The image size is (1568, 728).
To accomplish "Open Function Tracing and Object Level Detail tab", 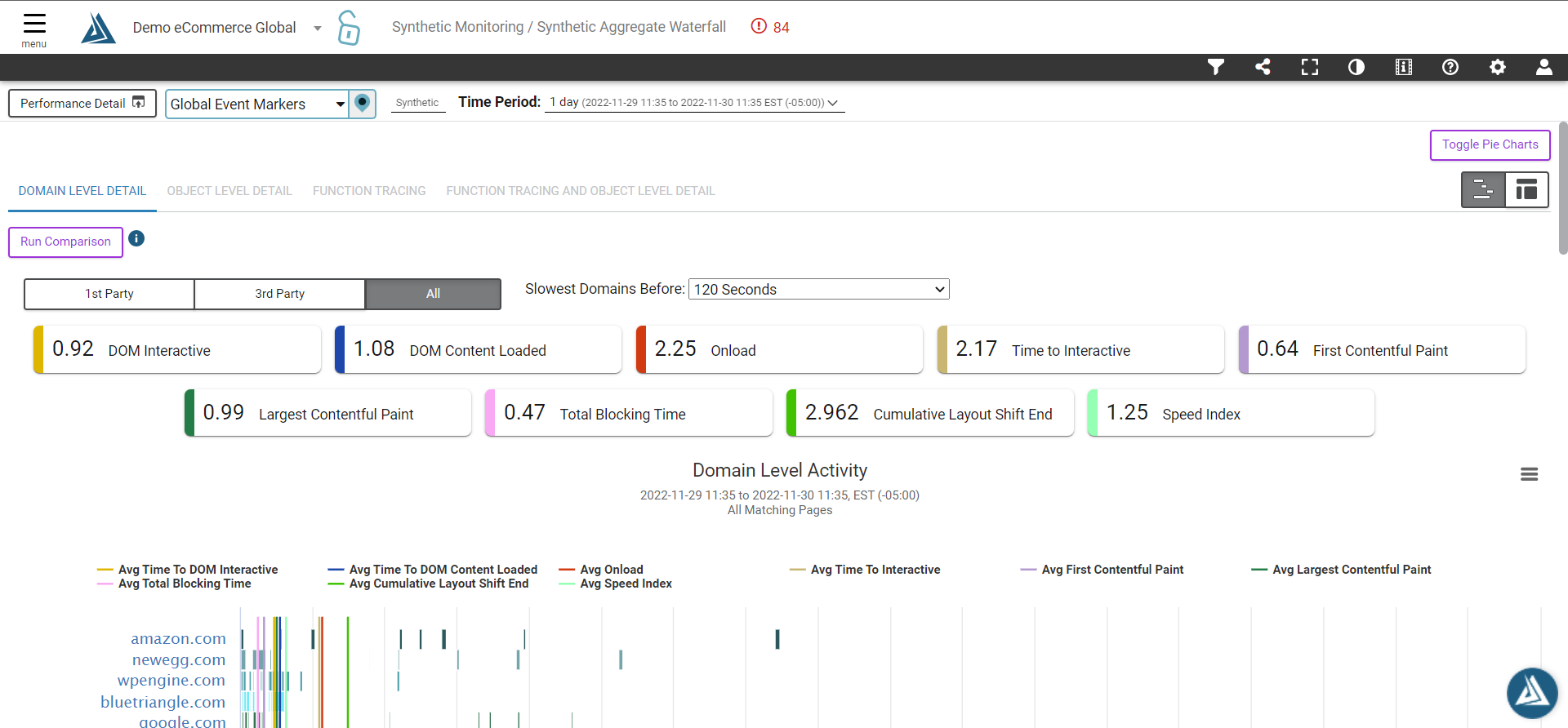I will pyautogui.click(x=581, y=191).
